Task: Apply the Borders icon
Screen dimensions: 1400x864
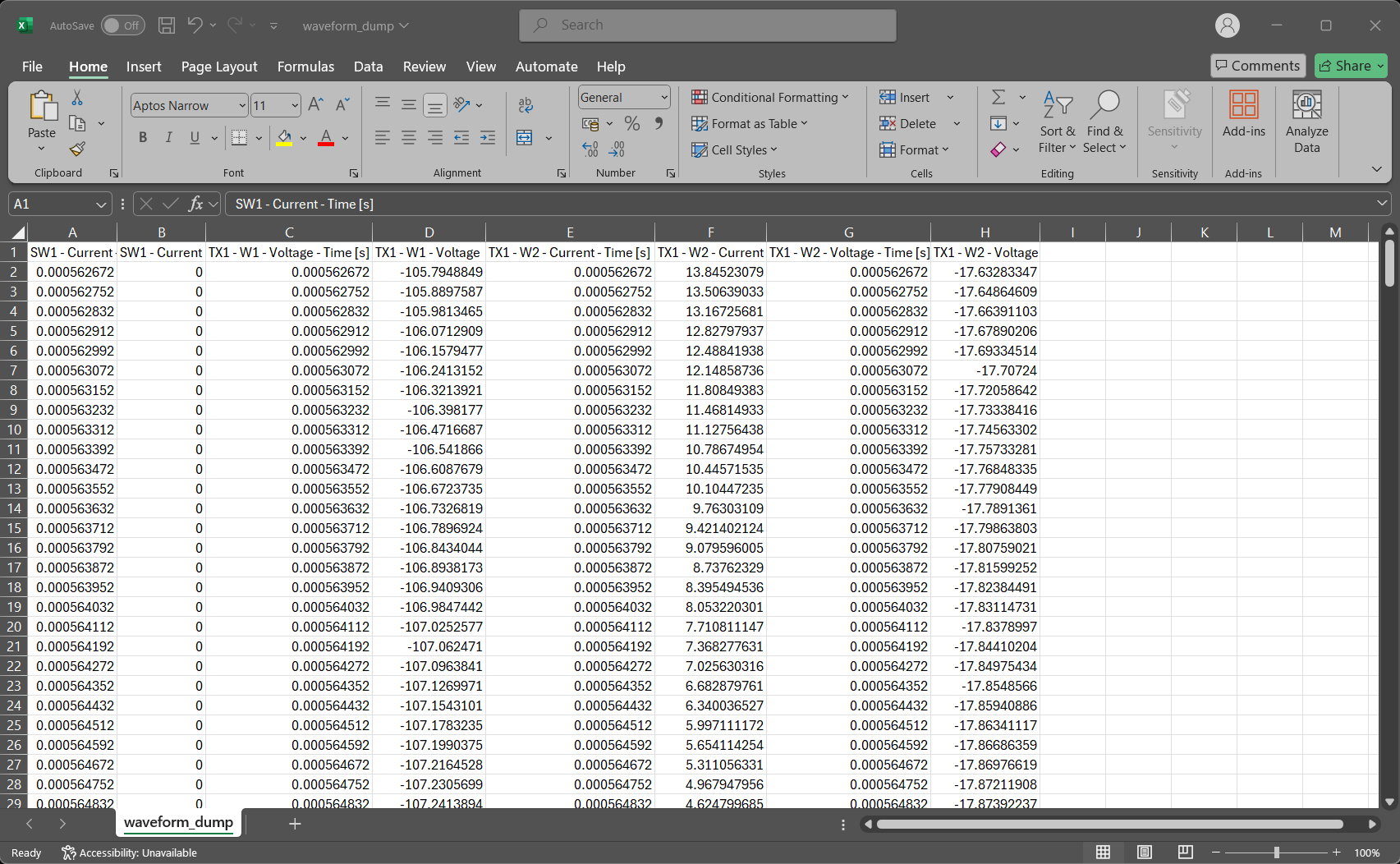Action: tap(239, 137)
